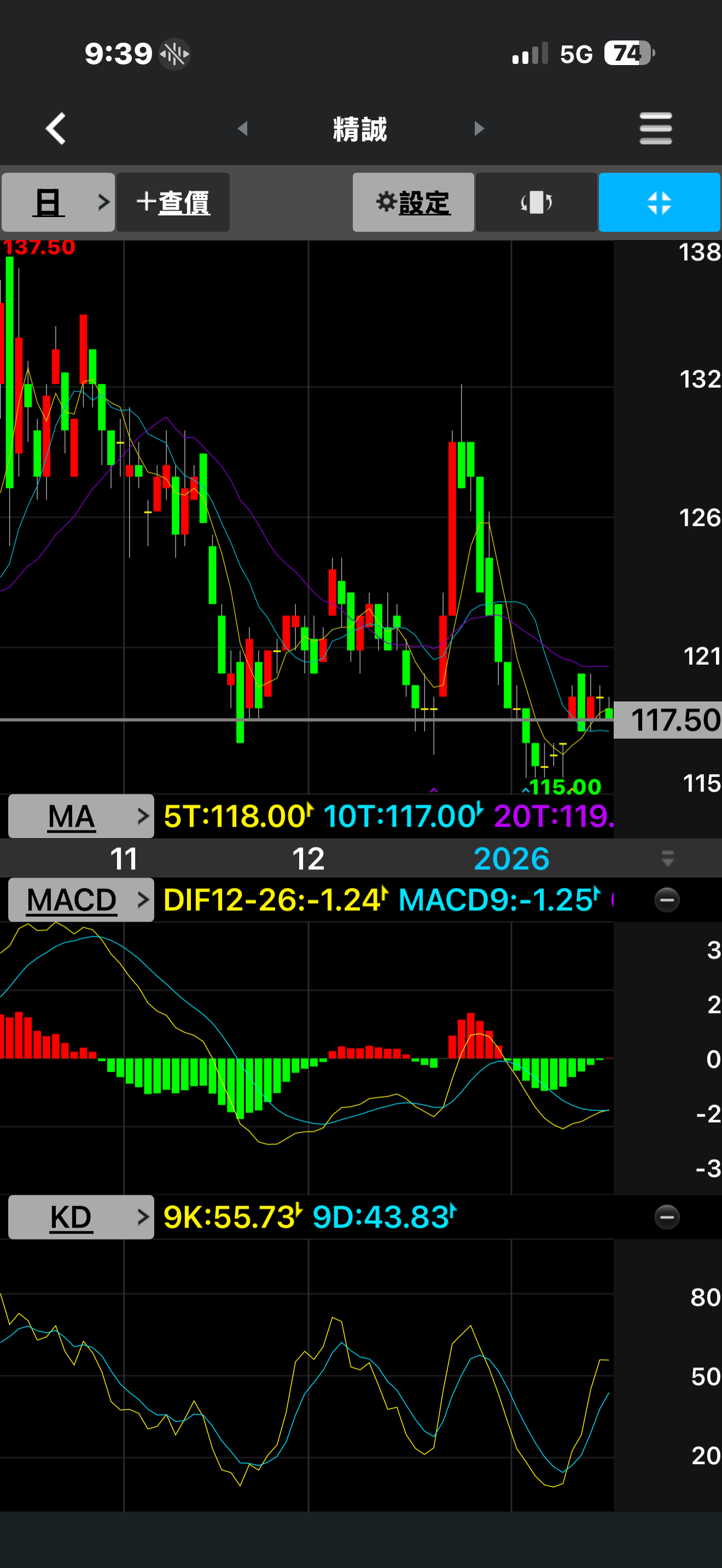
Task: Tap the DIF12-26:-1.24 readout
Action: 275,900
